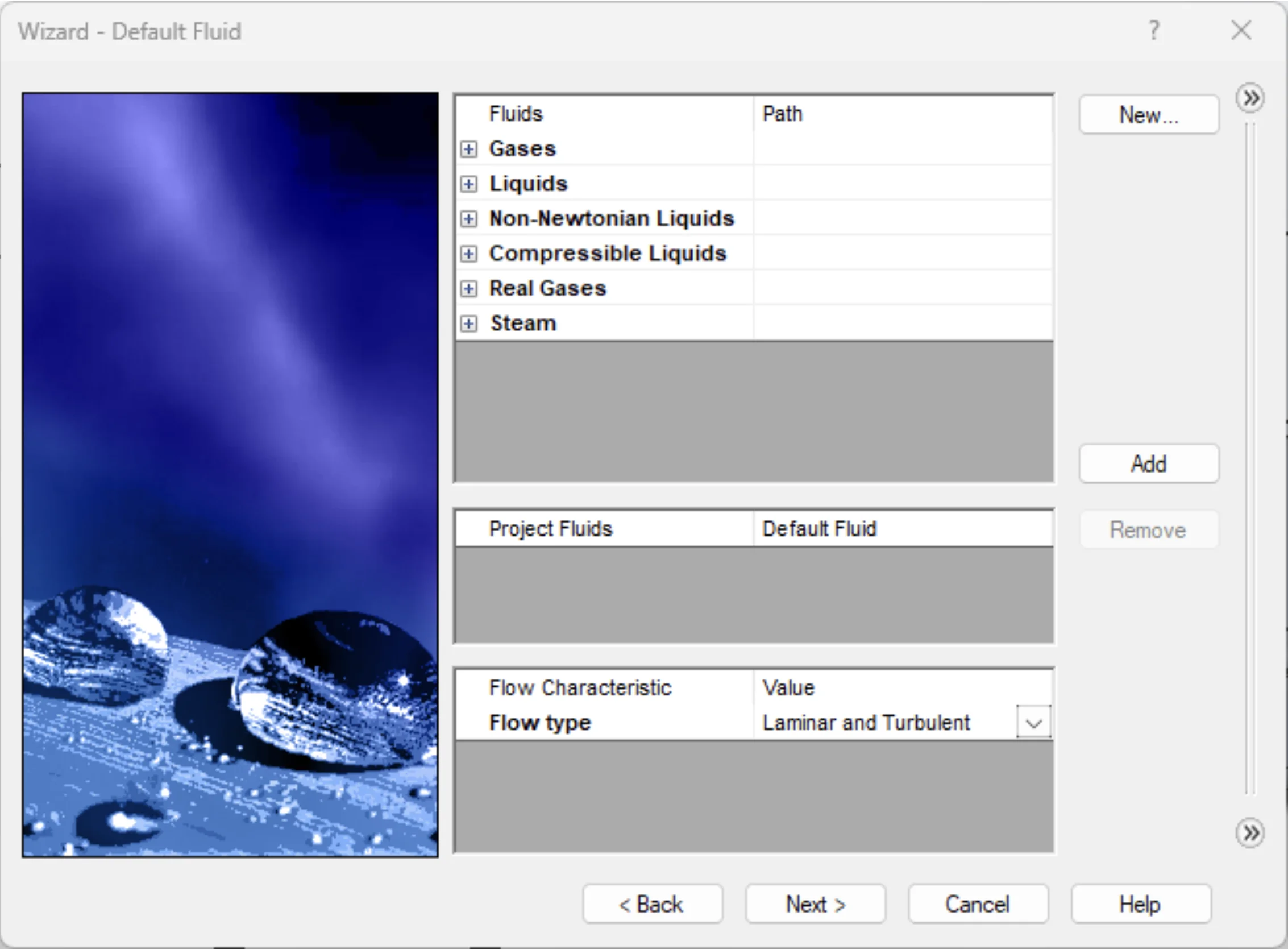This screenshot has height=949, width=1288.
Task: Expand the Real Gases node
Action: (x=468, y=288)
